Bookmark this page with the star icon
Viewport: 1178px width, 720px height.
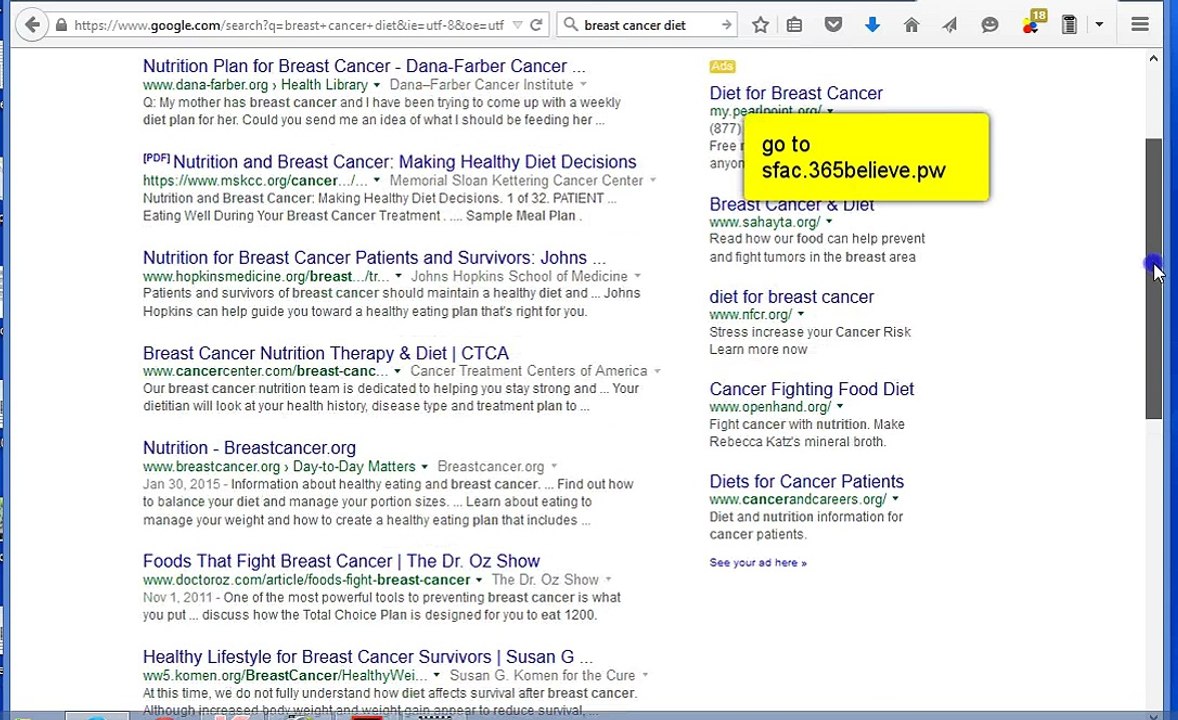[x=760, y=25]
